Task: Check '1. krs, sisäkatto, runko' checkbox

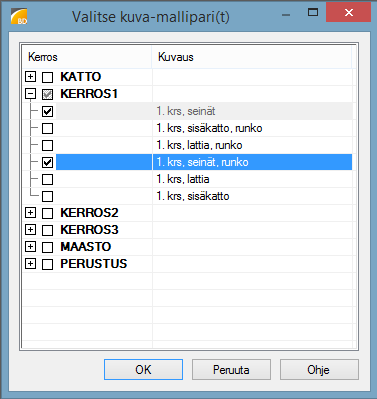Action: click(47, 128)
